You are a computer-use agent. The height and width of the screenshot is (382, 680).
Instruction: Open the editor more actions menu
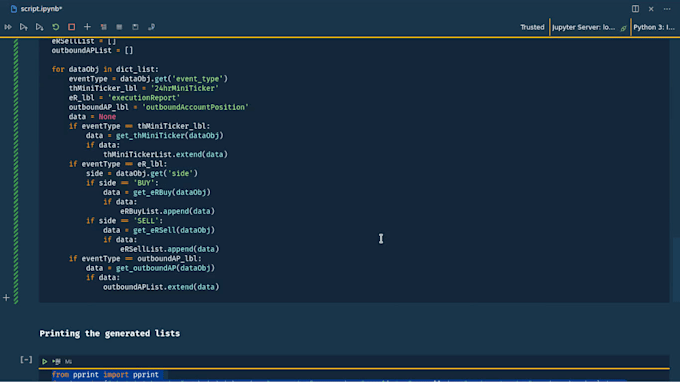[x=667, y=9]
